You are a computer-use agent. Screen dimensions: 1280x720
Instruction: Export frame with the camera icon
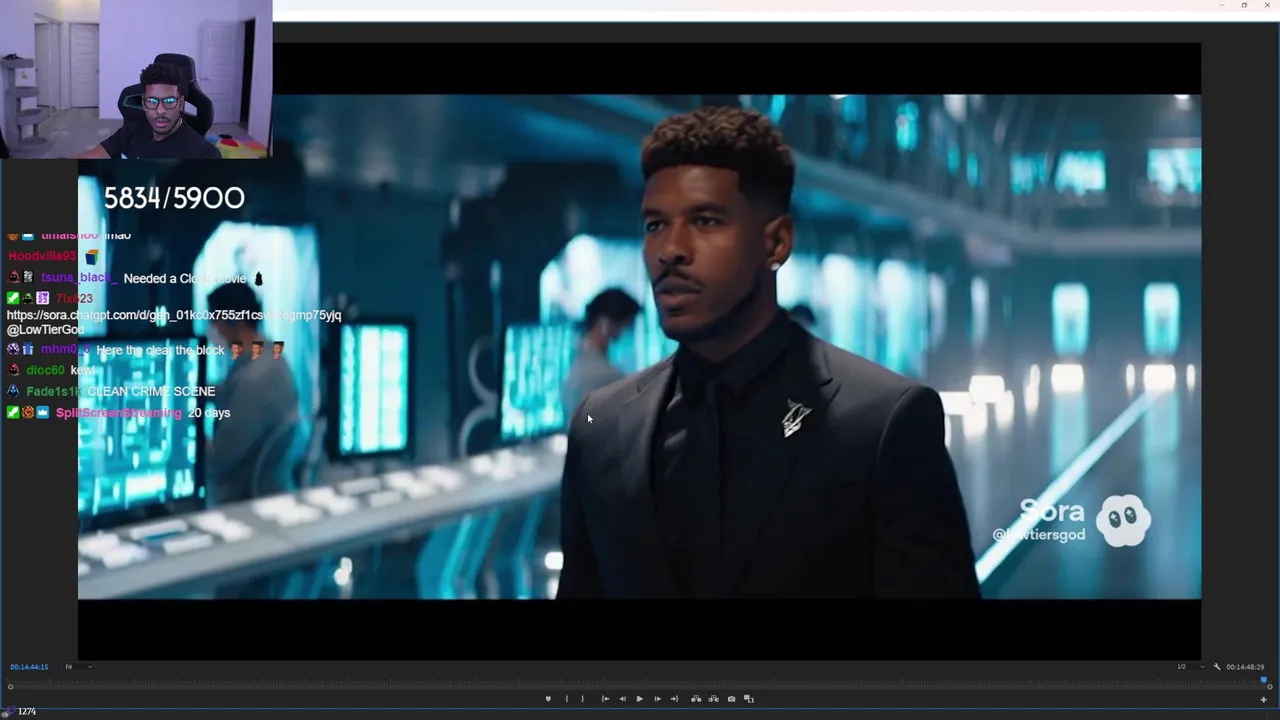(x=731, y=699)
